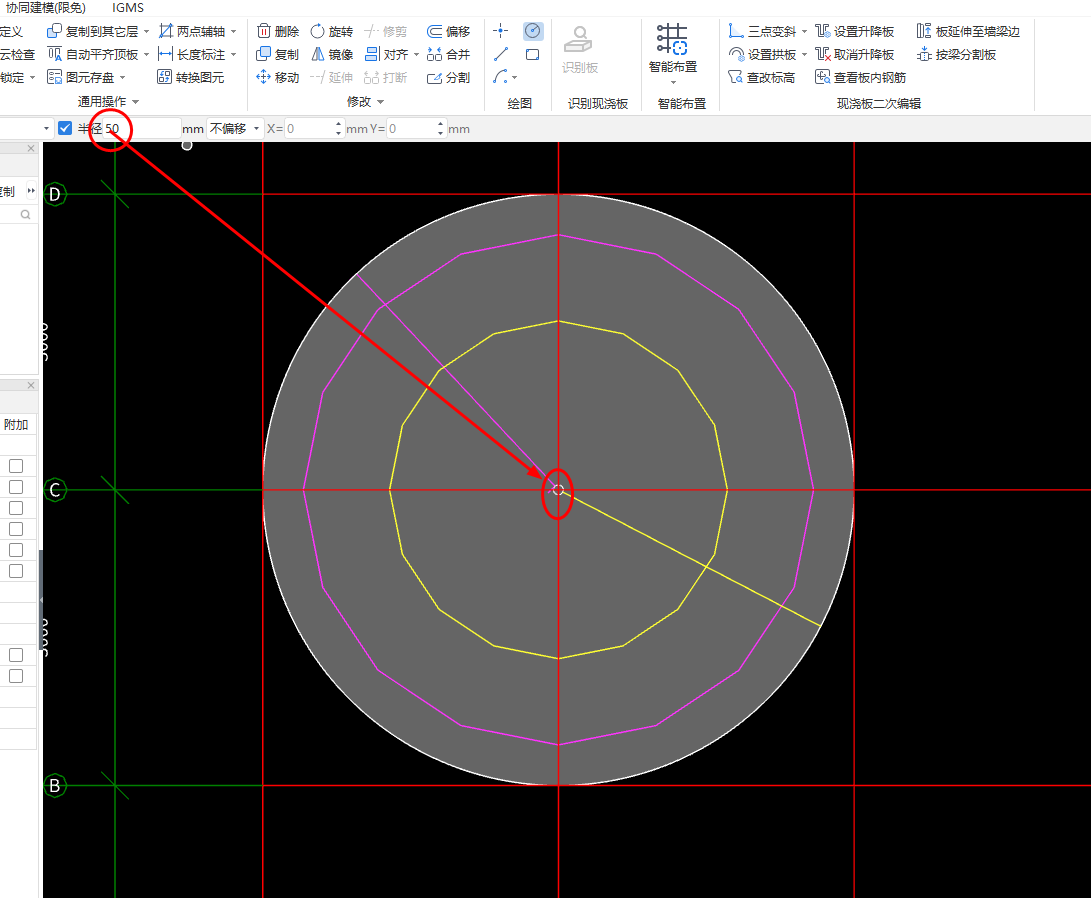The image size is (1091, 898).
Task: Close the lower left panel
Action: pyautogui.click(x=31, y=385)
